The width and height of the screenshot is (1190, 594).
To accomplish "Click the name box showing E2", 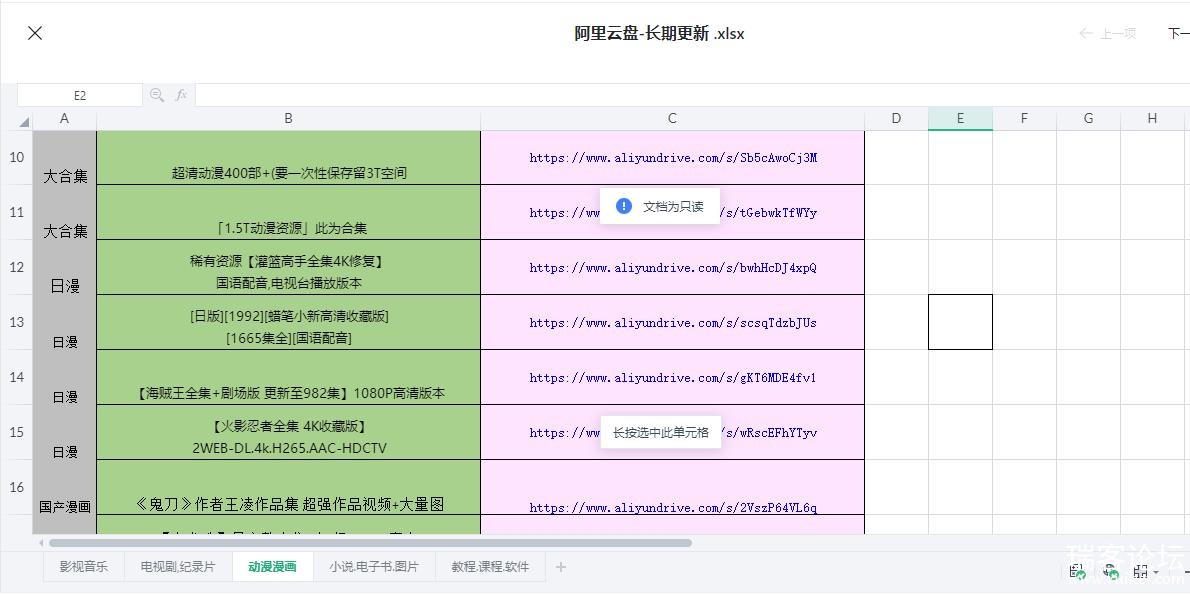I will pos(80,96).
